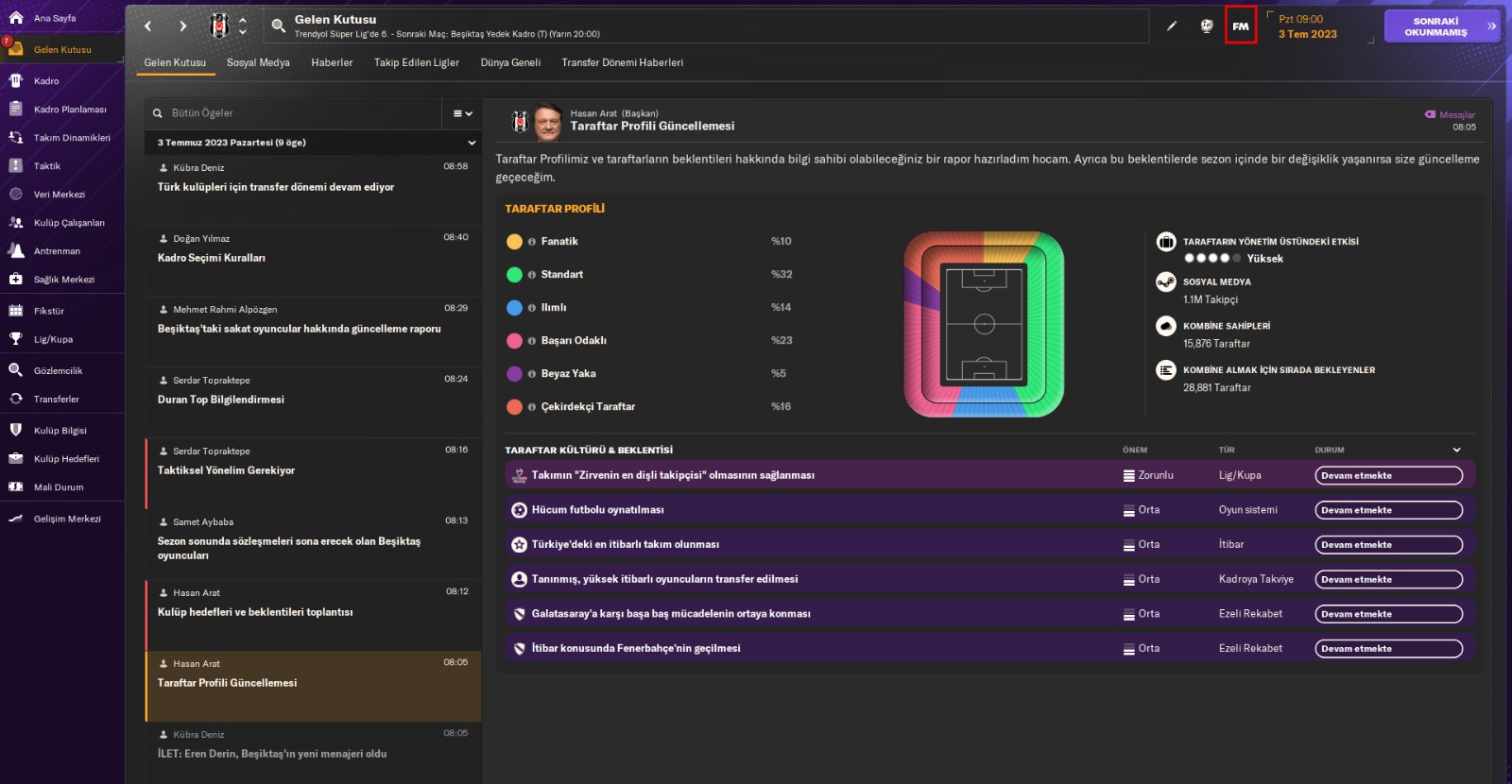Click Sonraki Okunmamış button
This screenshot has height=784, width=1512.
point(1441,26)
